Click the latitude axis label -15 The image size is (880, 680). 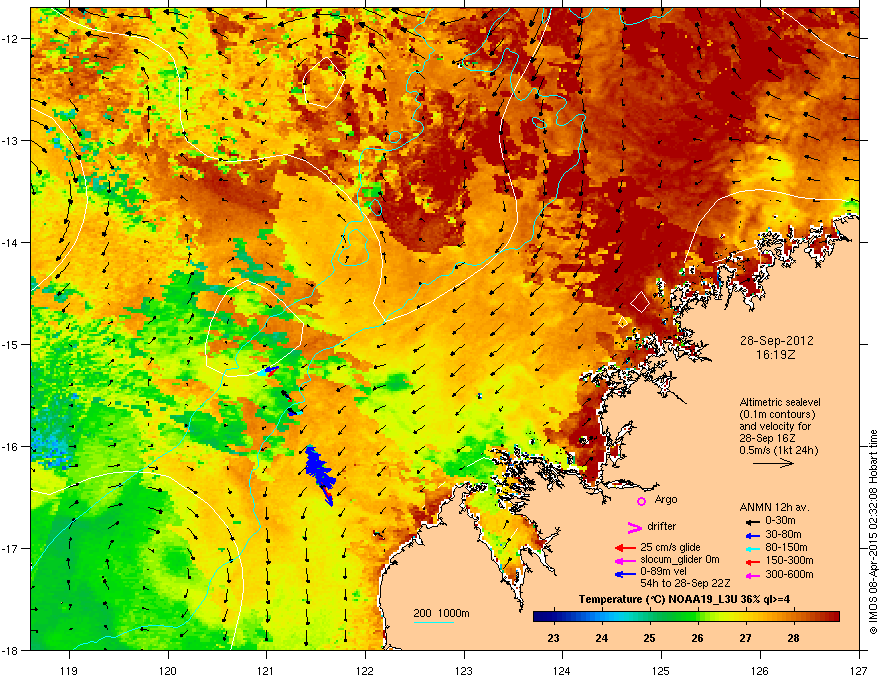[x=10, y=344]
